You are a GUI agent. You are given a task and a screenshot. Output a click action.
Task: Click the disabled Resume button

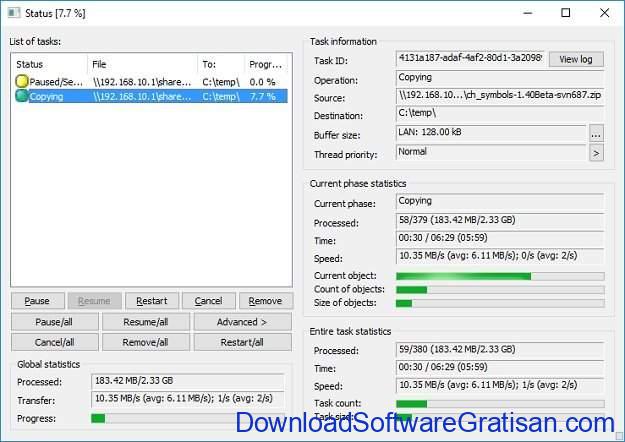[x=94, y=301]
